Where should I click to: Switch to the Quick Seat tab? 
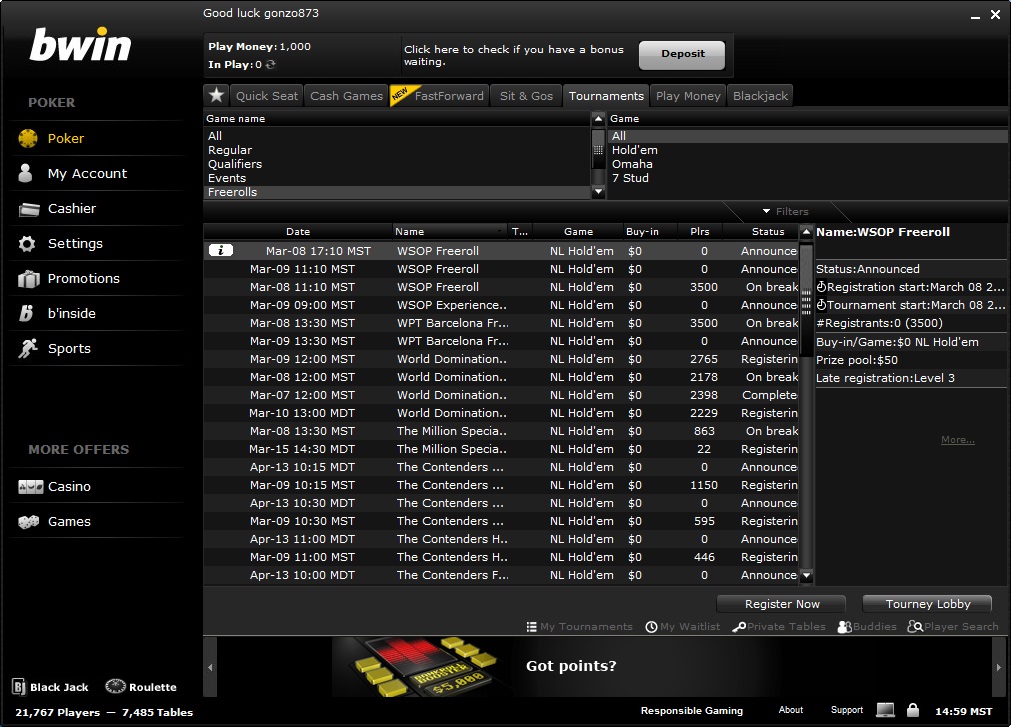click(x=267, y=96)
